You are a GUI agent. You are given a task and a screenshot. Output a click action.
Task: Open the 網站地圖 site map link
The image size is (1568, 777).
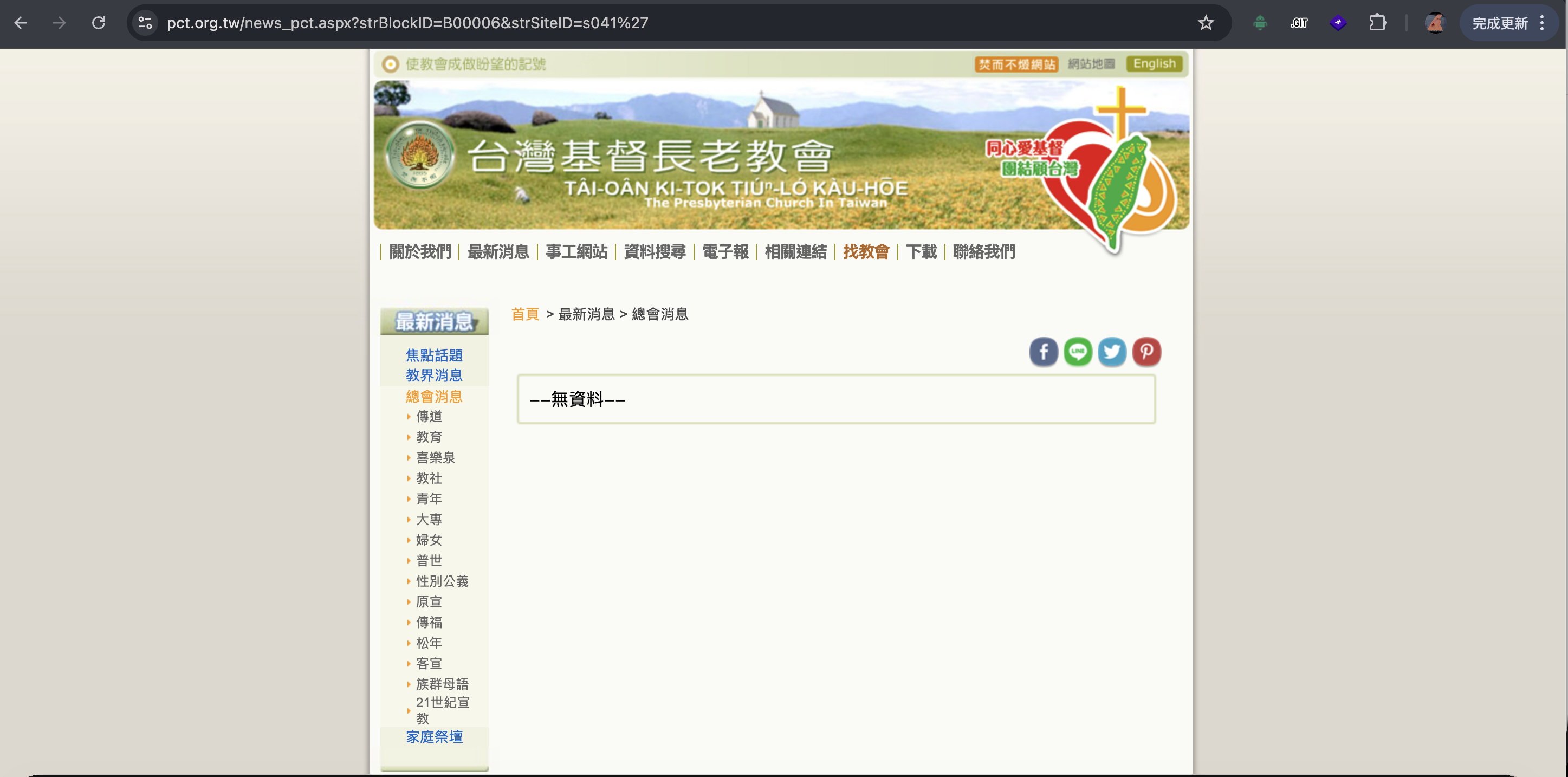pyautogui.click(x=1091, y=64)
